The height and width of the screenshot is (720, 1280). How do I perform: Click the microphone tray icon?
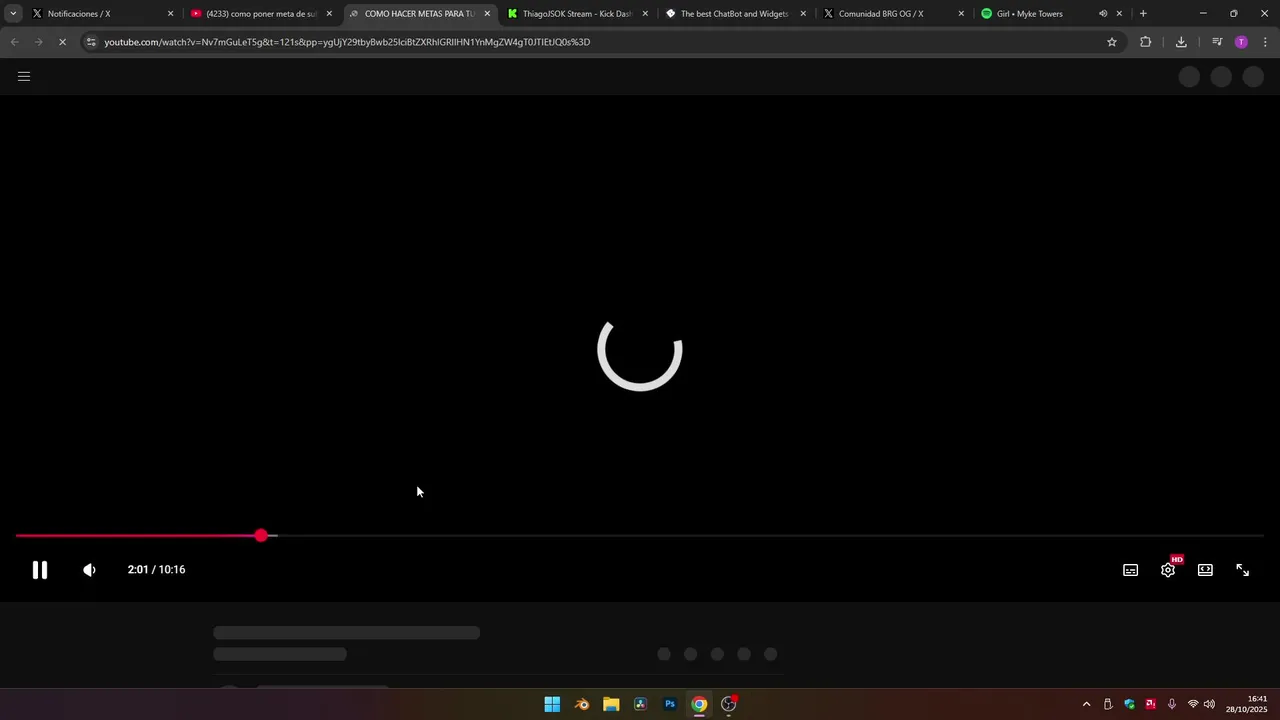(1171, 704)
